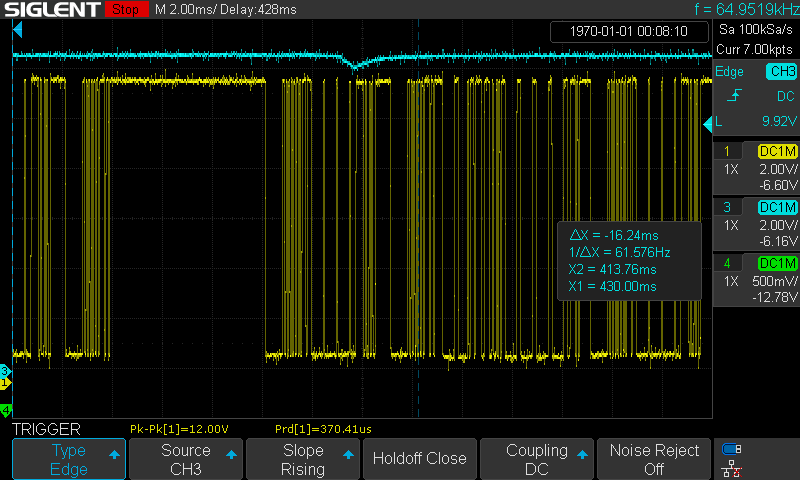Viewport: 800px width, 480px height.
Task: Select the green channel 4 ground marker
Action: point(5,410)
